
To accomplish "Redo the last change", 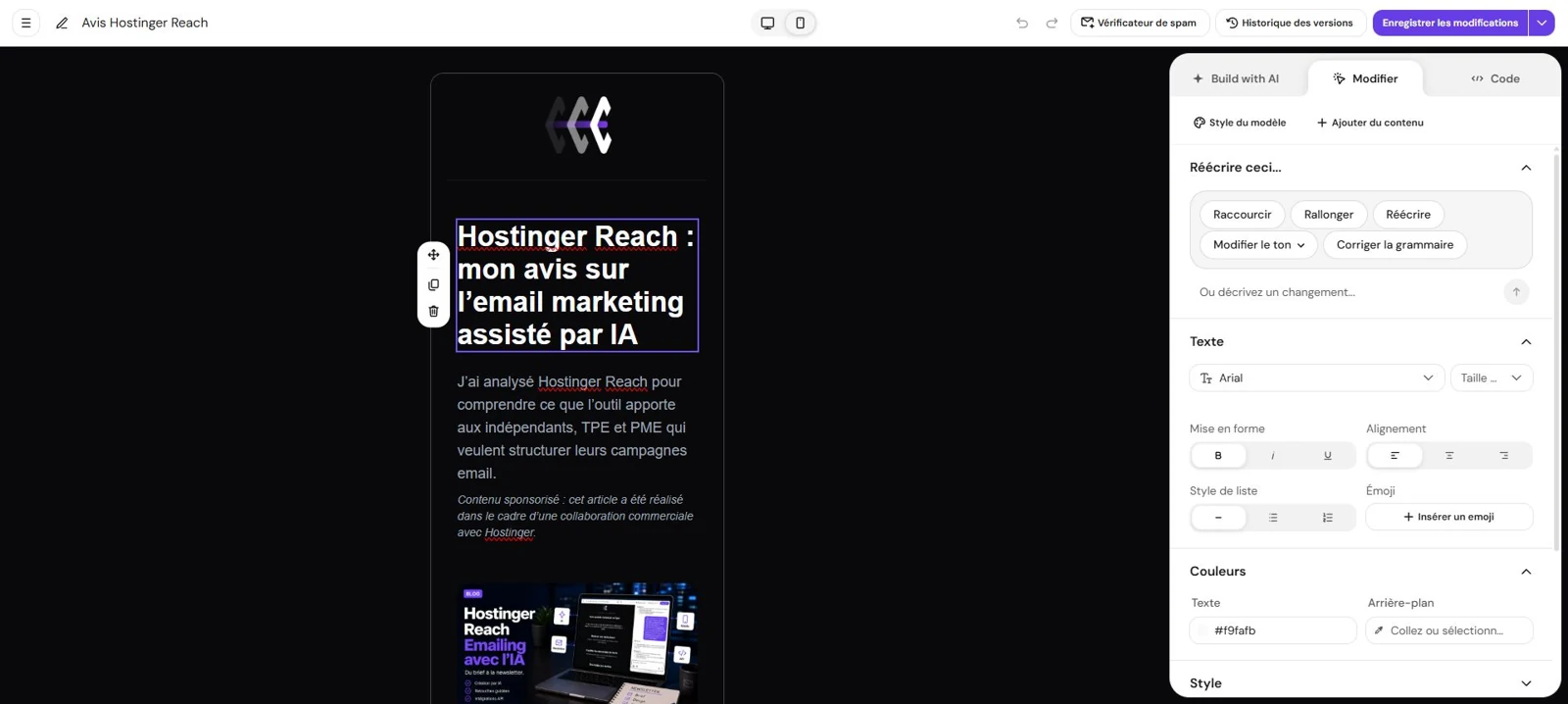I will (x=1052, y=23).
